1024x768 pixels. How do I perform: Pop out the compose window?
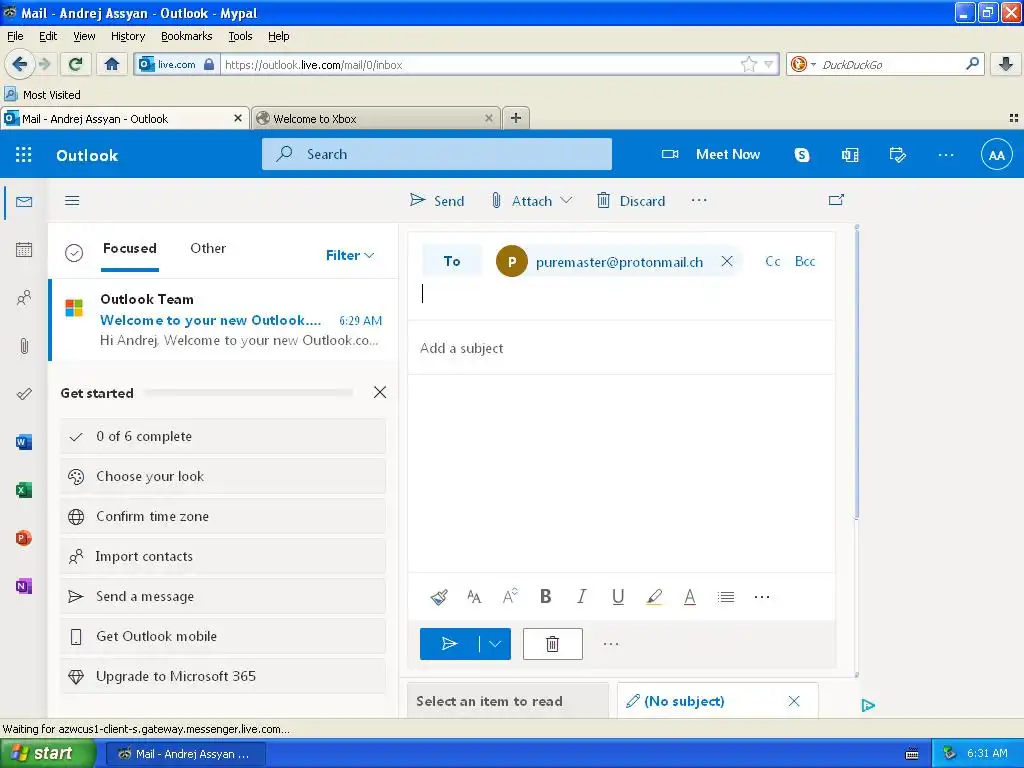[x=837, y=200]
